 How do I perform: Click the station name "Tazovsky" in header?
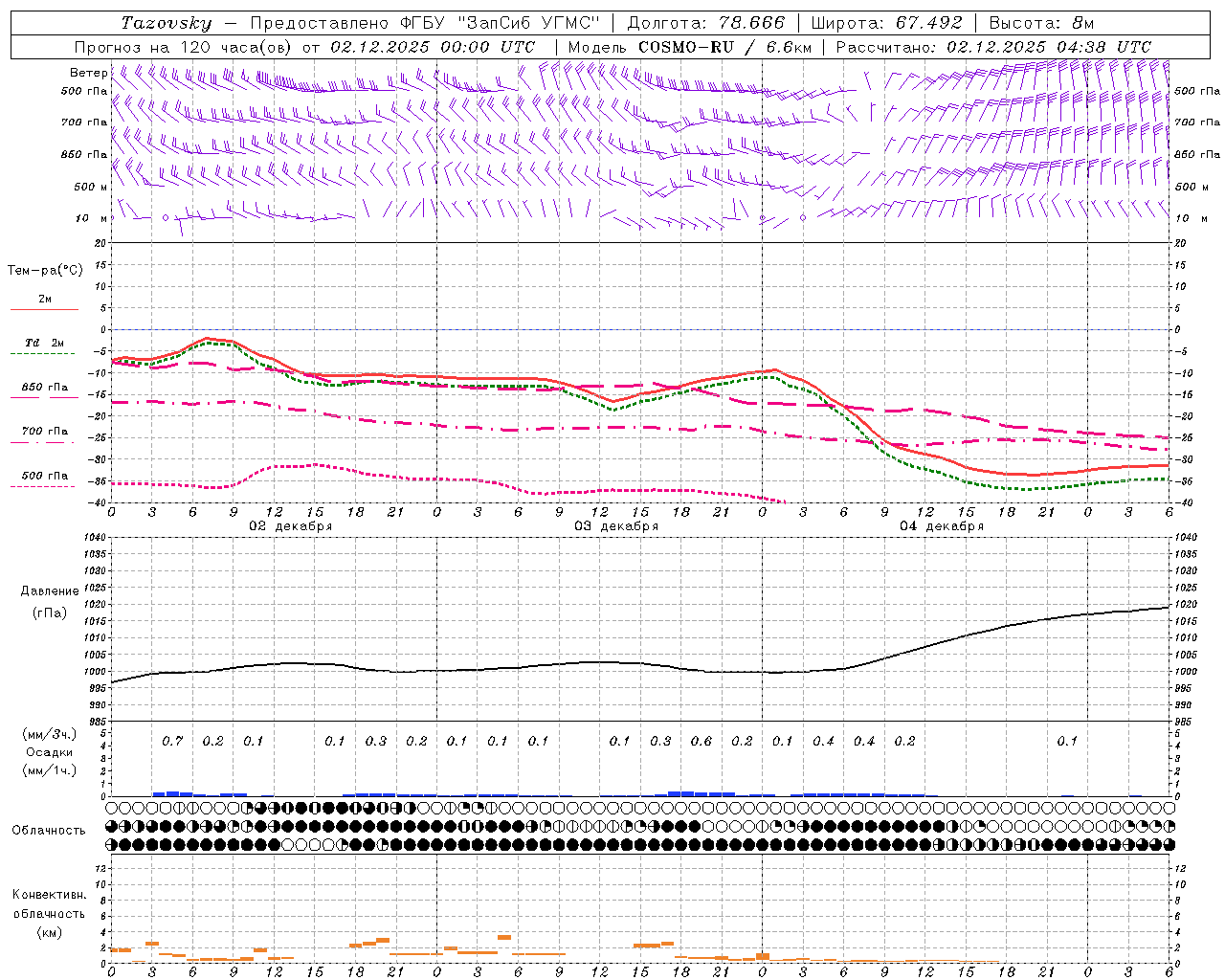tap(167, 23)
